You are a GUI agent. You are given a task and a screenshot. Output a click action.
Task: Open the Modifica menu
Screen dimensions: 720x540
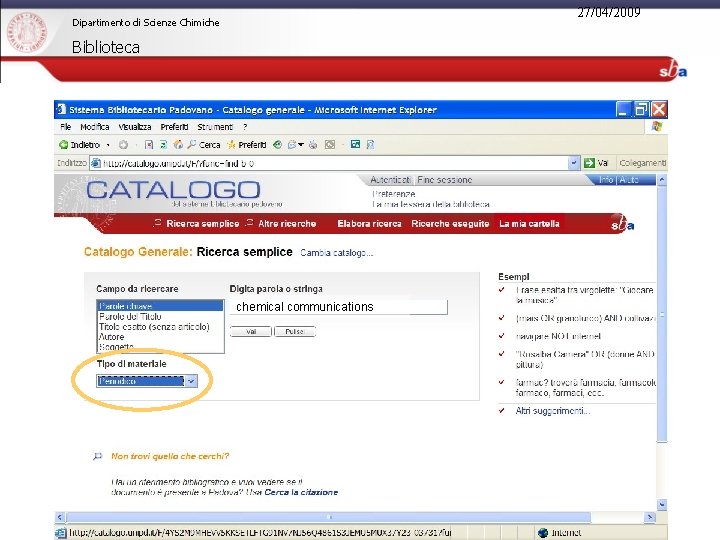coord(95,127)
